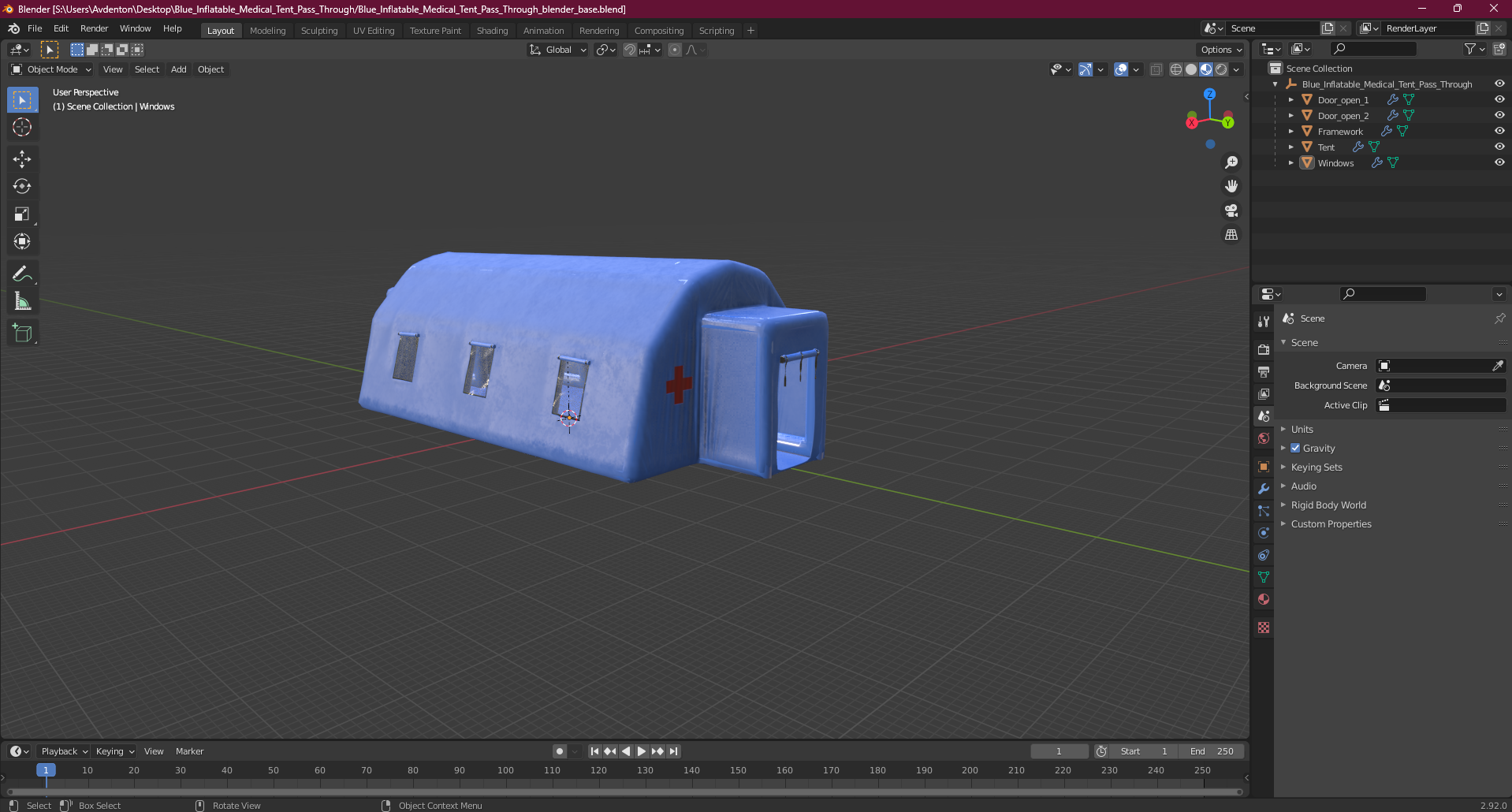Image resolution: width=1512 pixels, height=812 pixels.
Task: Open the Object properties tab
Action: 1264,467
